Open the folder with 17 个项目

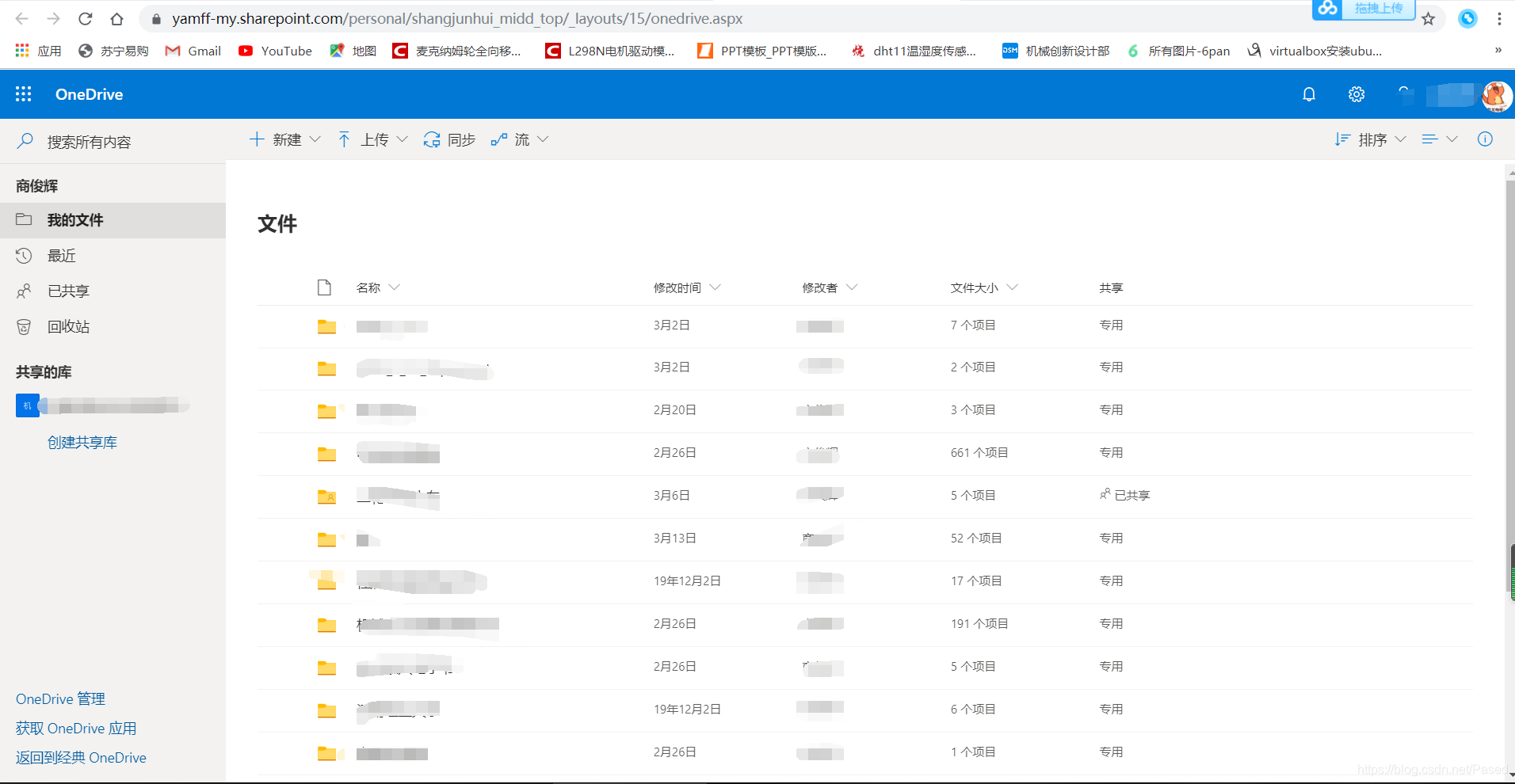coord(422,582)
